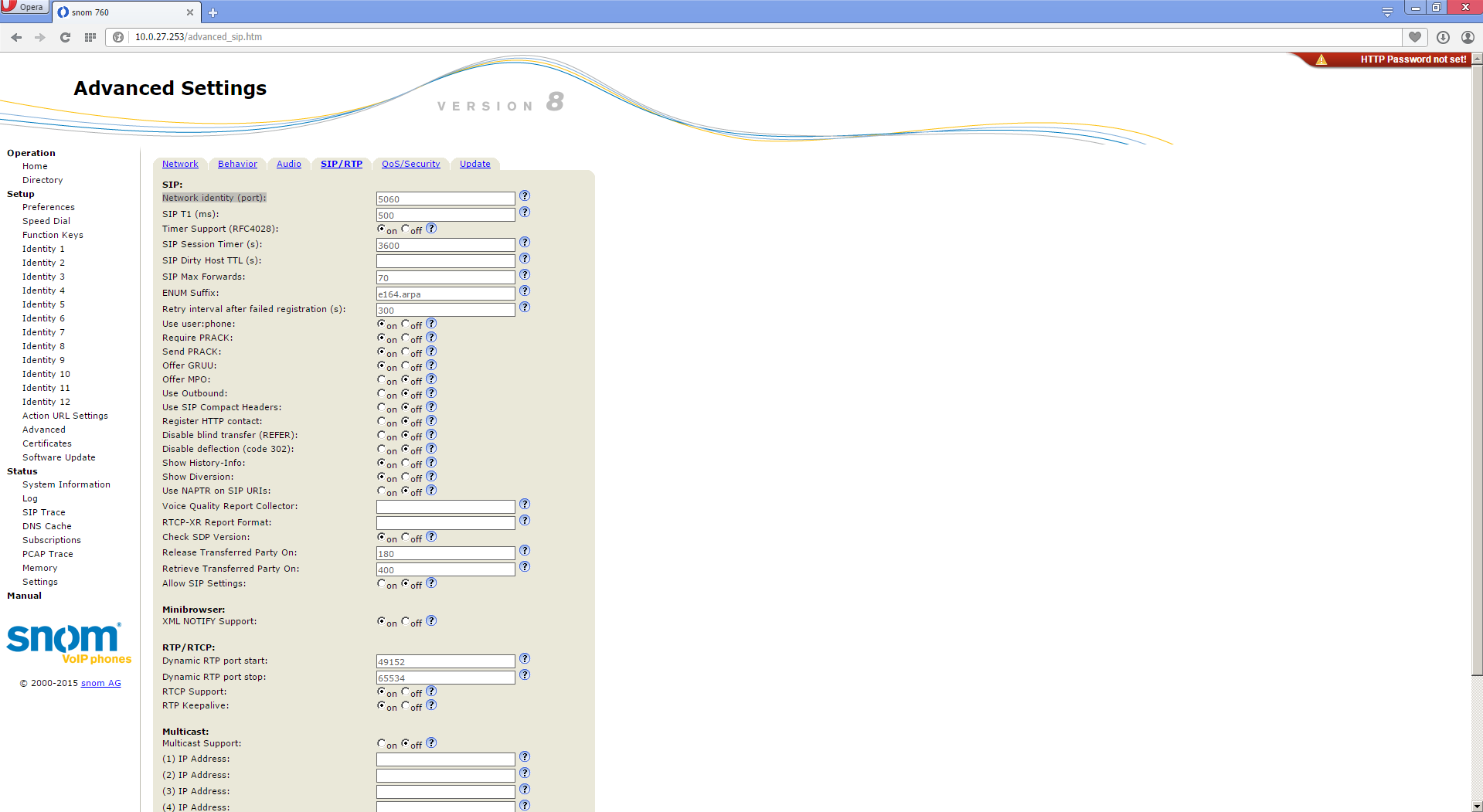The image size is (1483, 812).
Task: Show help for Release Transferred Party On
Action: (x=525, y=551)
